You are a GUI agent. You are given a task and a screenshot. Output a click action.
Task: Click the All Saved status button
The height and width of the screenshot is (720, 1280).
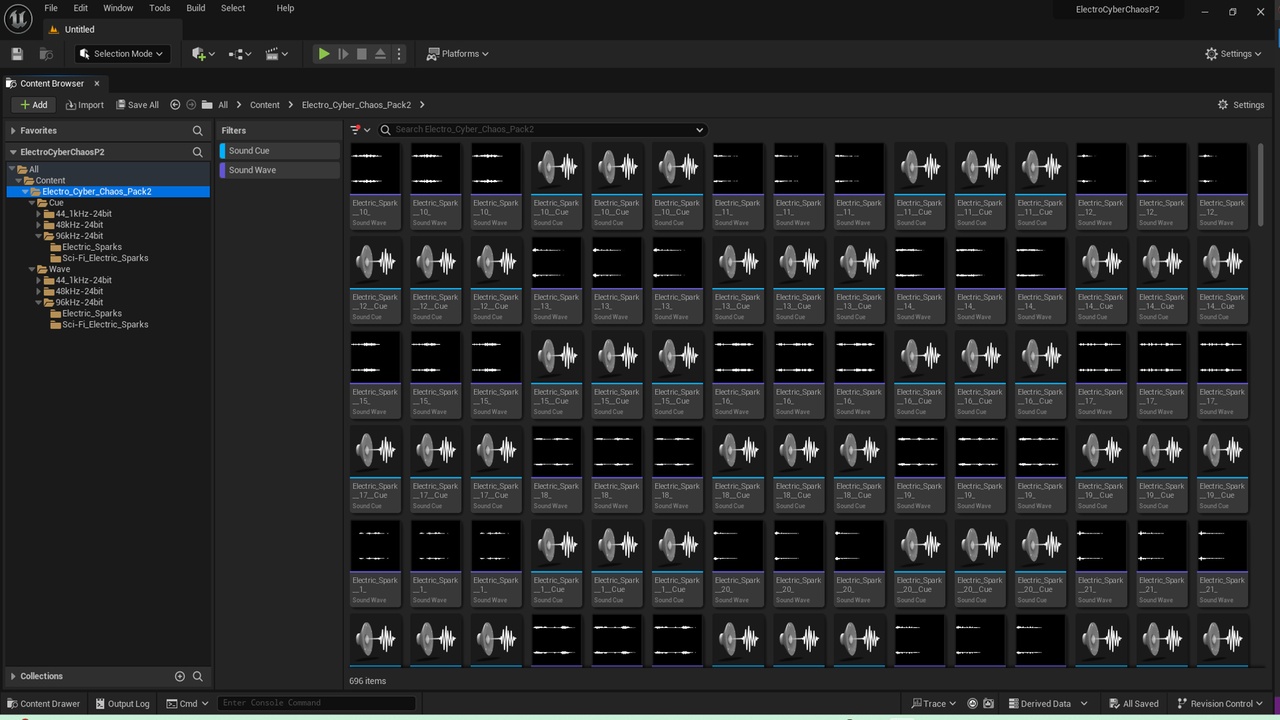pos(1133,703)
